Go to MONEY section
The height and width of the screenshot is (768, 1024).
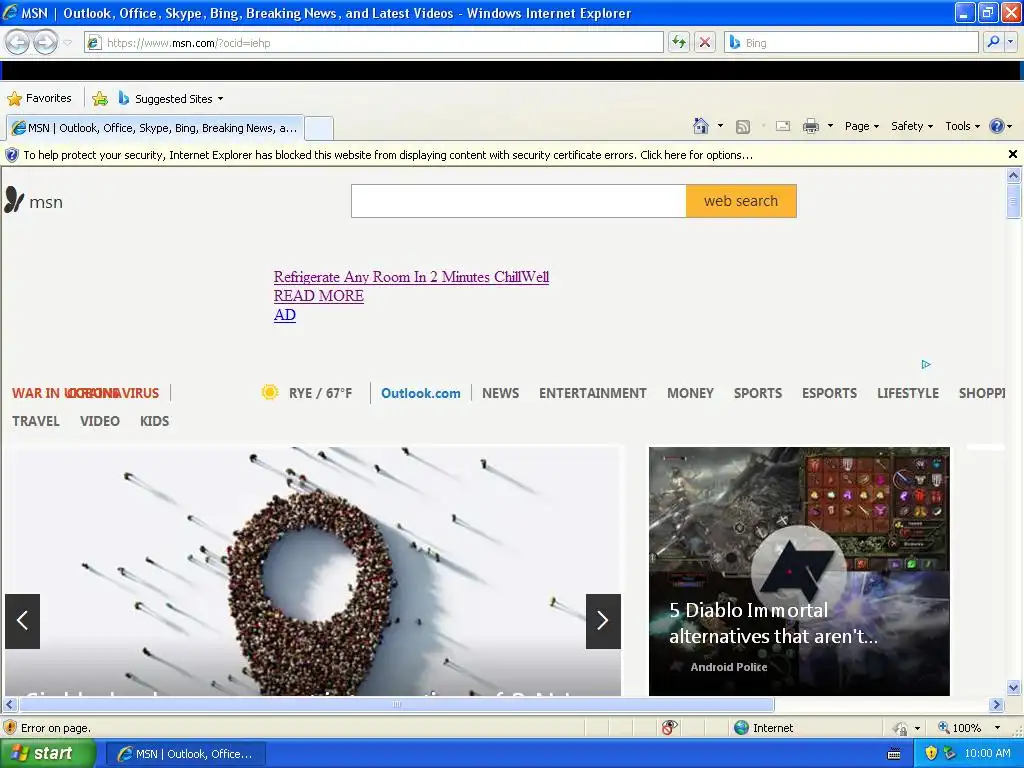tap(690, 393)
